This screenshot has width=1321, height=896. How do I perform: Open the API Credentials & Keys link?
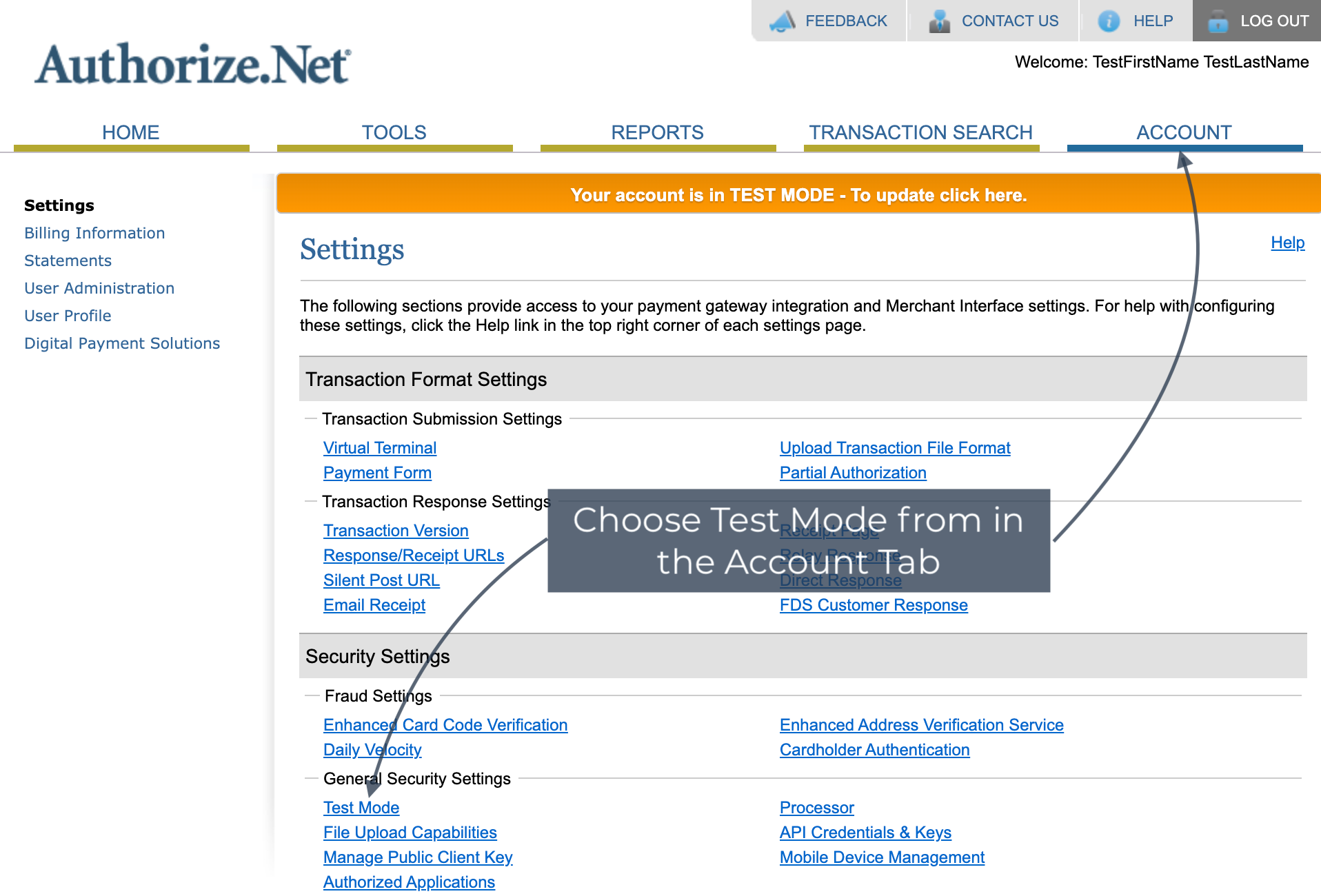(865, 833)
